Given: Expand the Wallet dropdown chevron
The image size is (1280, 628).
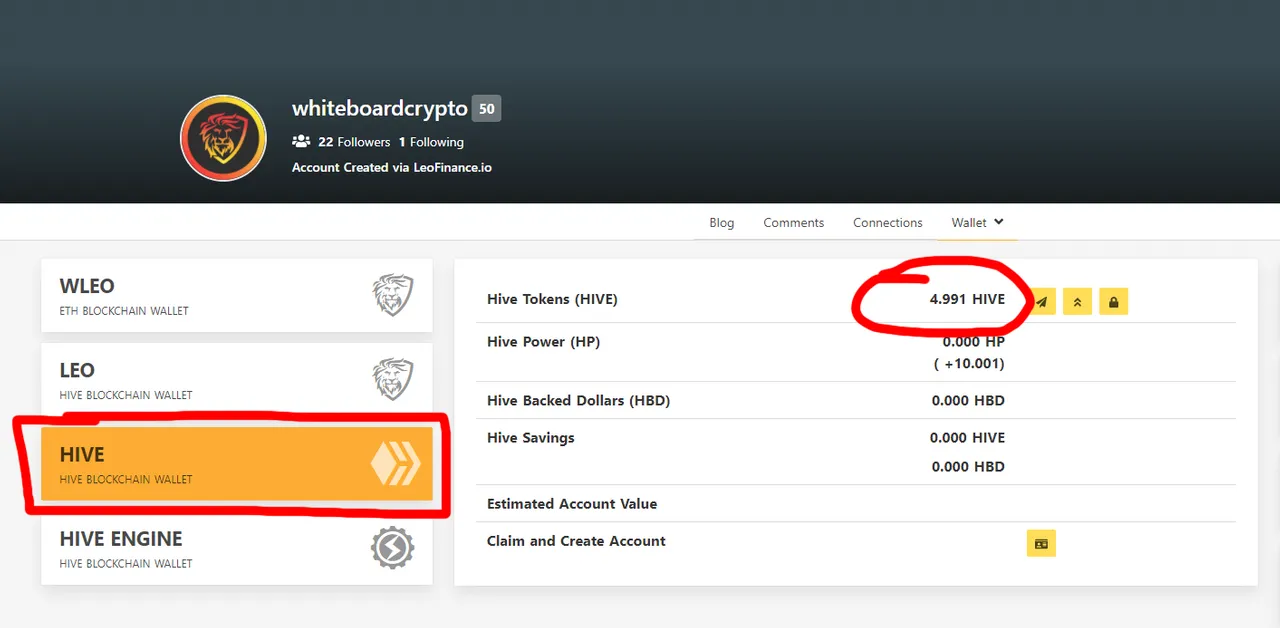Looking at the screenshot, I should point(998,222).
